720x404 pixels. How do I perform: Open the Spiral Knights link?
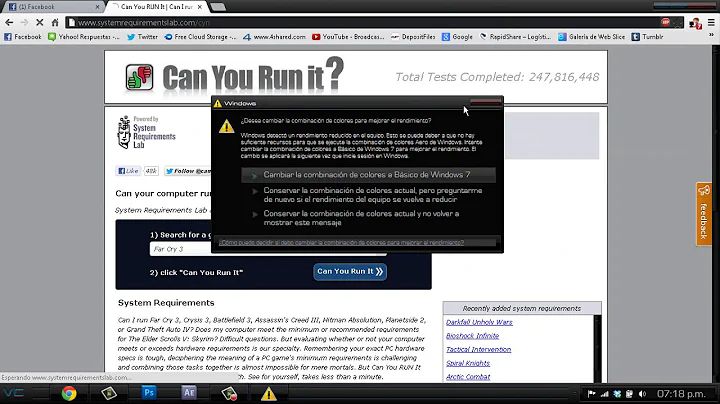[x=467, y=363]
